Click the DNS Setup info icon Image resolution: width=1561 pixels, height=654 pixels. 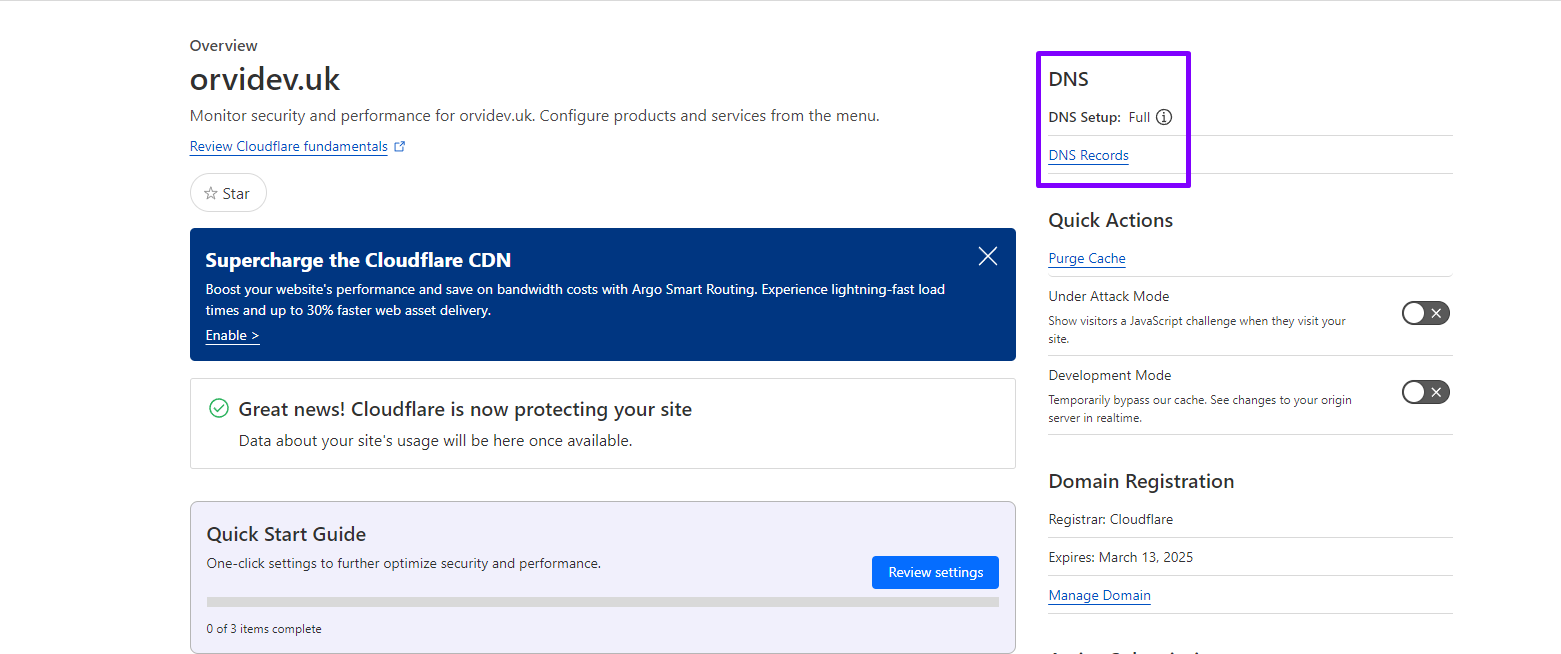point(1164,117)
